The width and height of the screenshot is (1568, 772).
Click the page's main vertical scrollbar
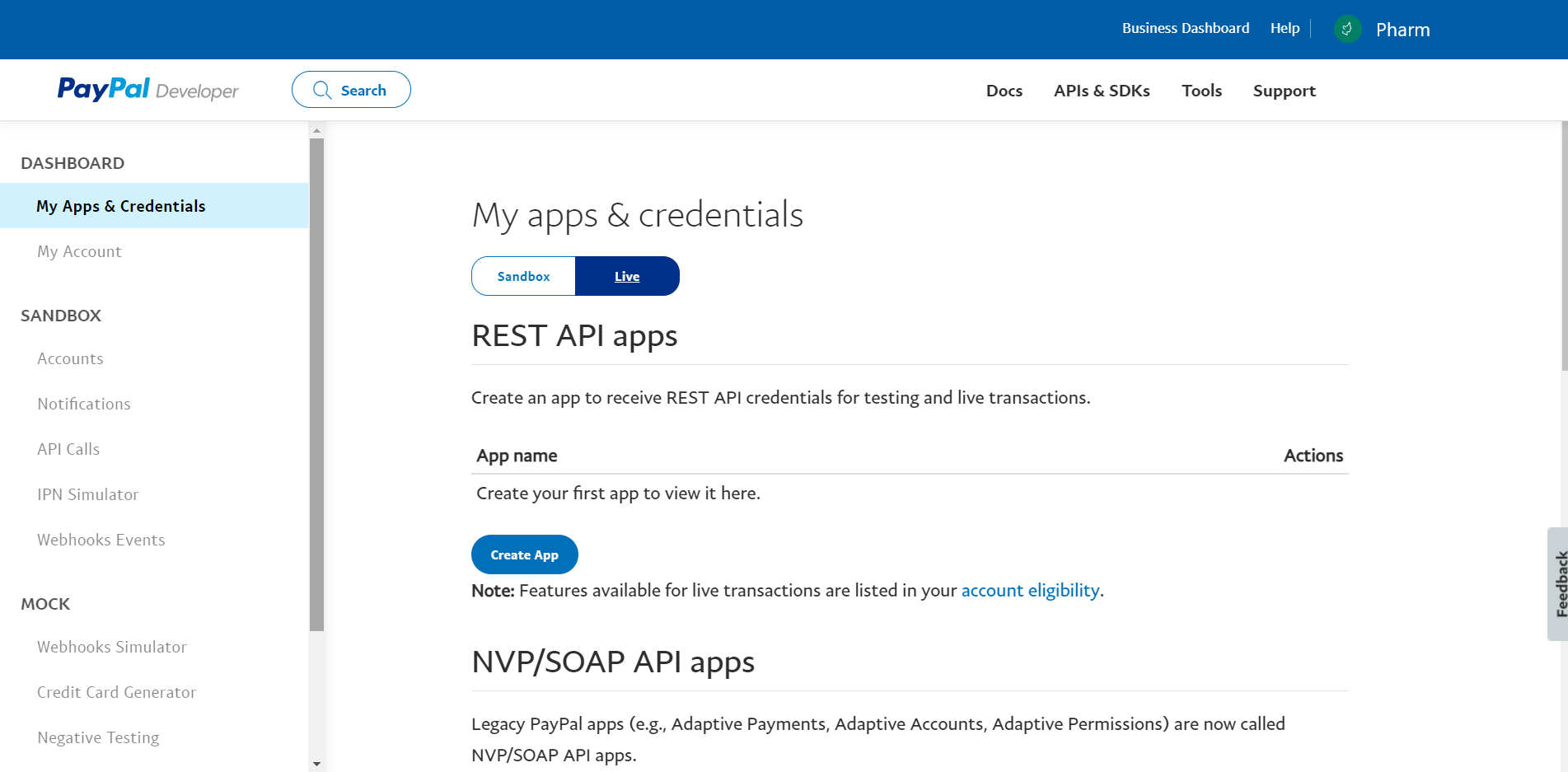point(1564,246)
